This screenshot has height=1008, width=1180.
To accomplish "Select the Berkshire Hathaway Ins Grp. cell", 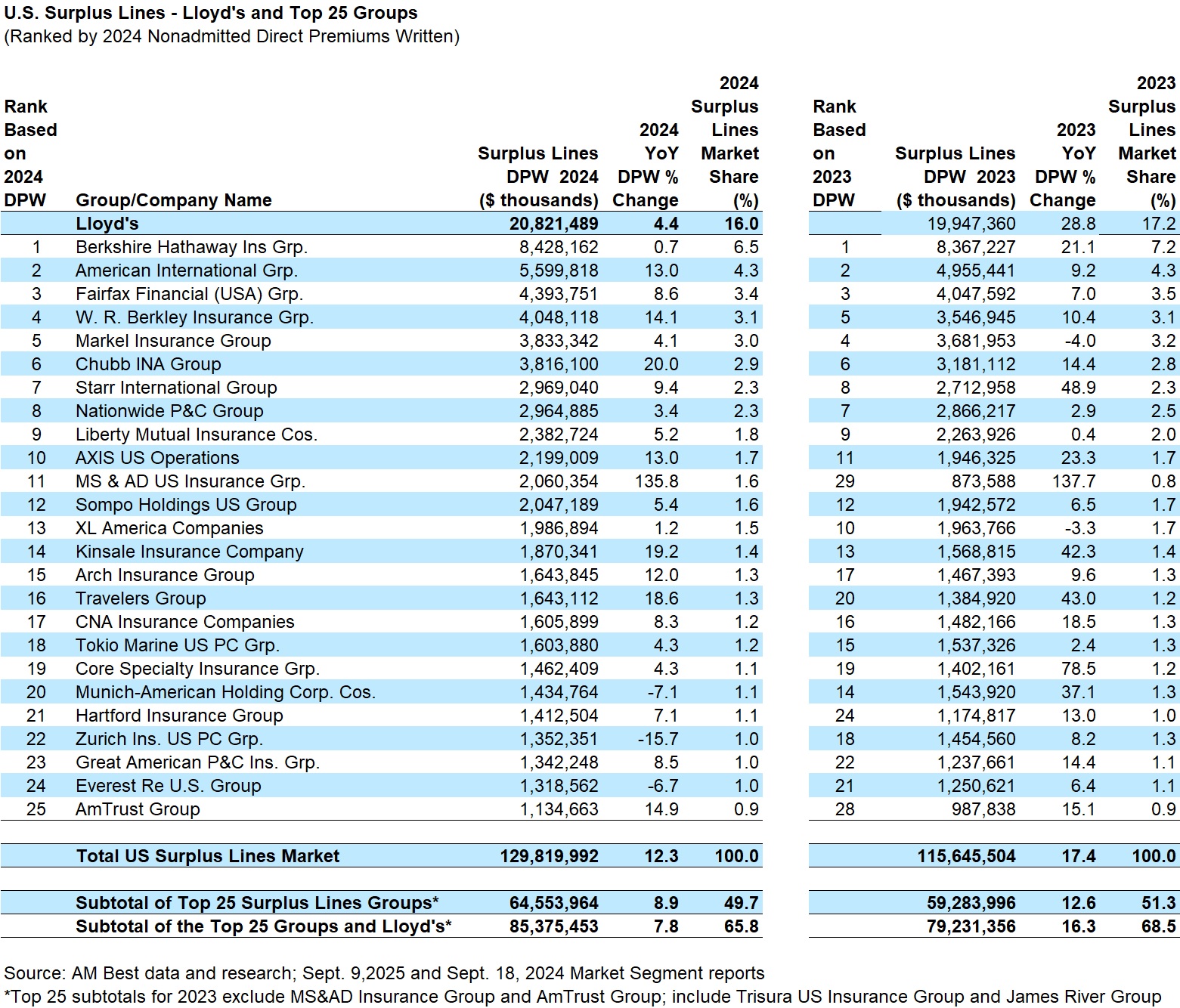I will (191, 247).
